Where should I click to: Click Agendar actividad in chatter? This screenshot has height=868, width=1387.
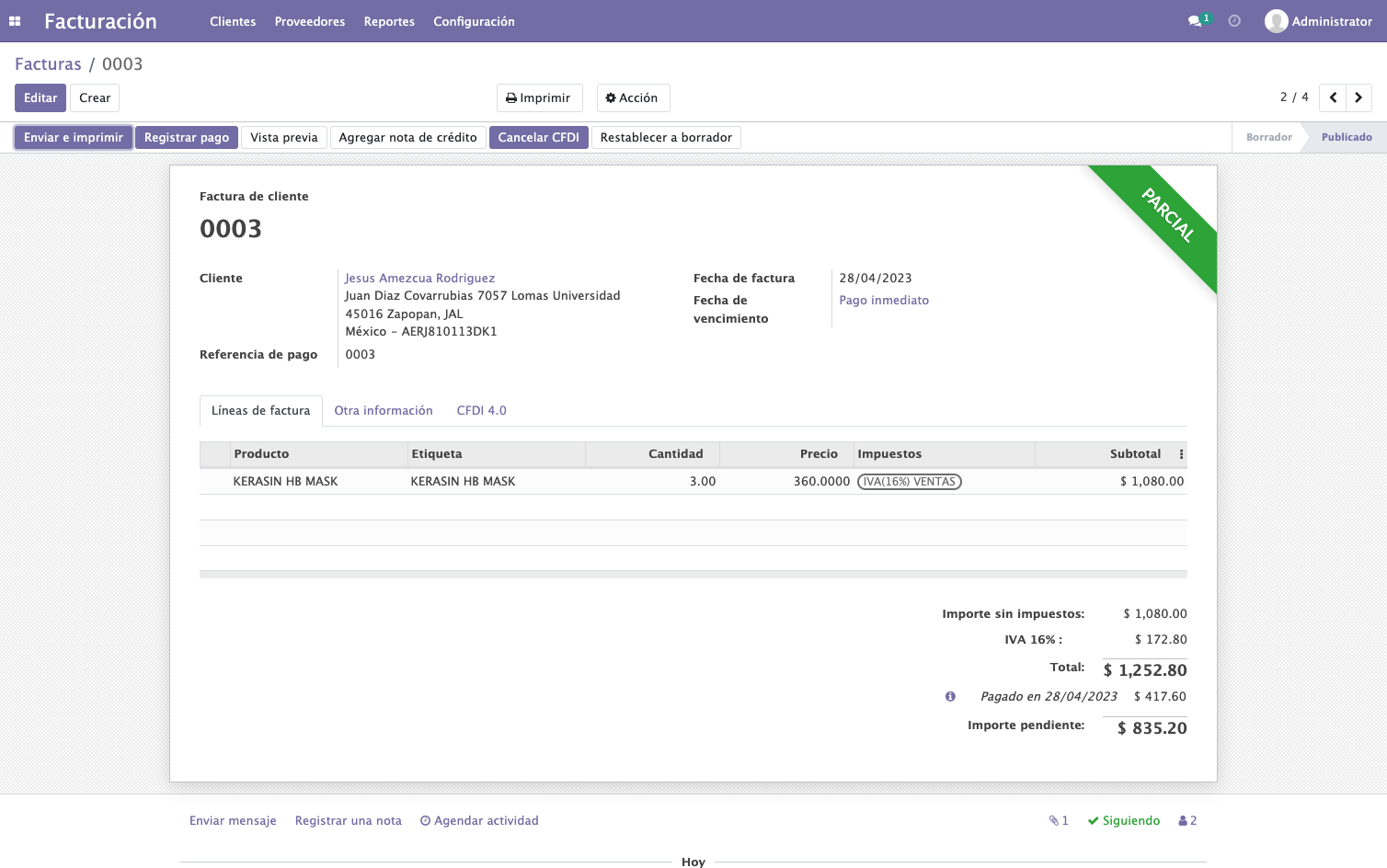479,821
